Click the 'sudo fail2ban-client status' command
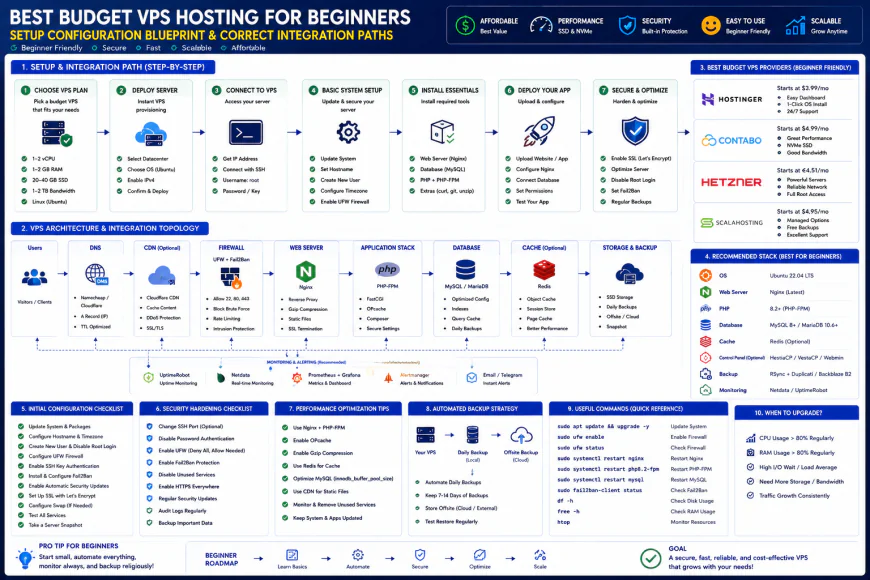The image size is (870, 580). point(599,490)
